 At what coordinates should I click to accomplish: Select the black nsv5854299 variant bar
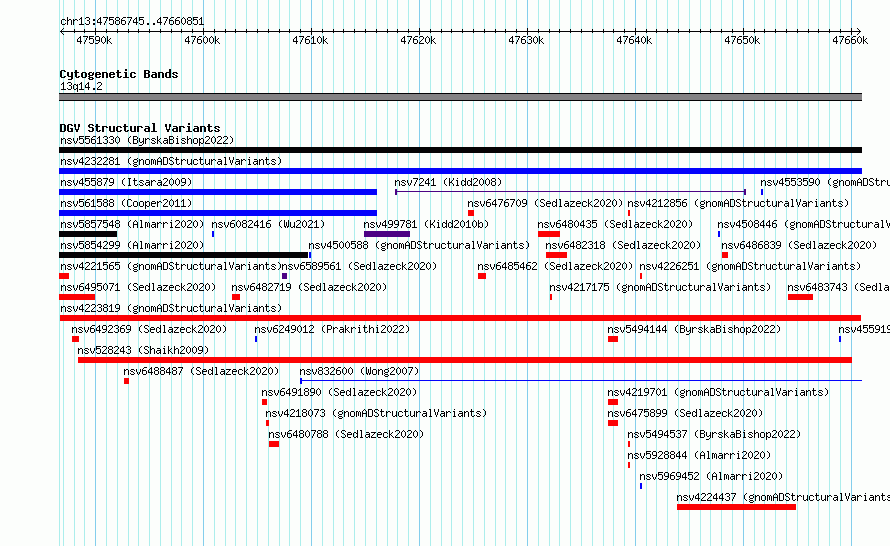(183, 255)
